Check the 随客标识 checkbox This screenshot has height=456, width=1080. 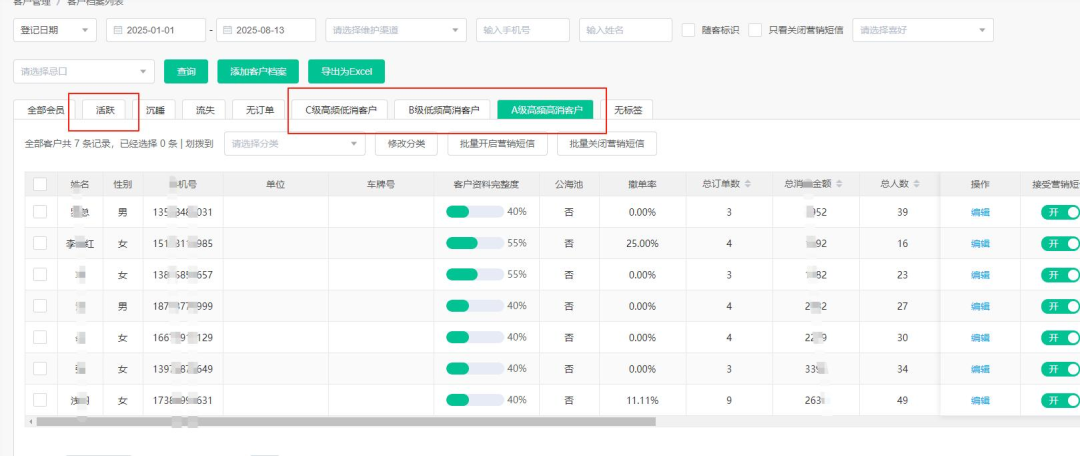click(689, 30)
